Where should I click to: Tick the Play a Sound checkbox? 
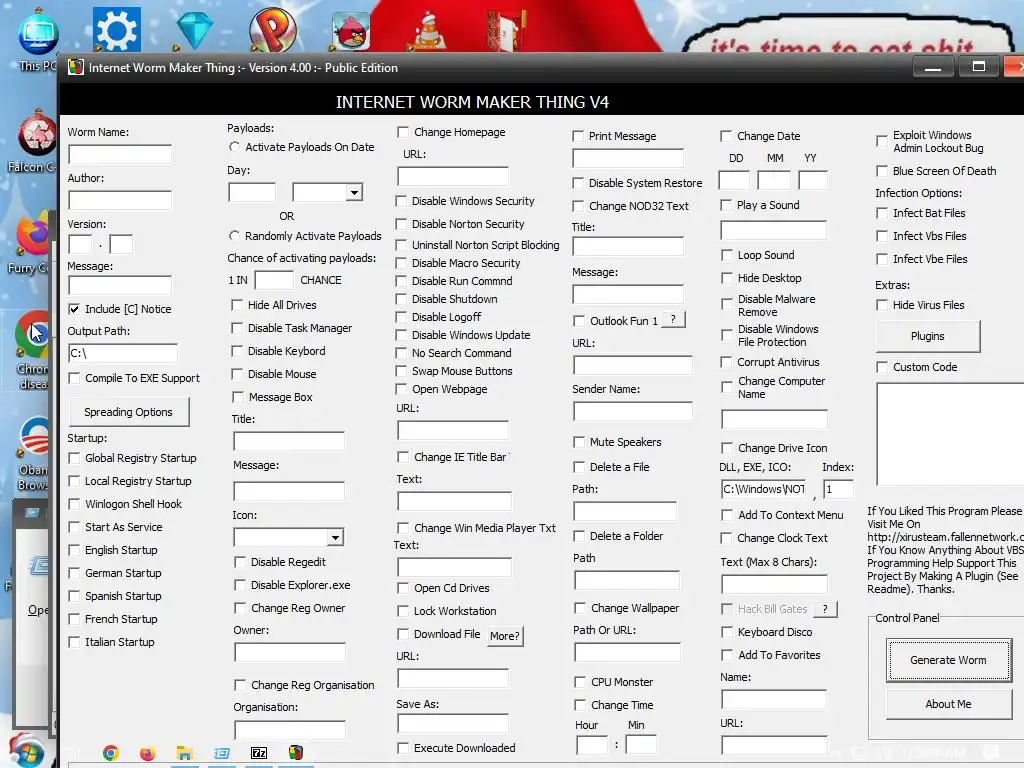(x=726, y=205)
